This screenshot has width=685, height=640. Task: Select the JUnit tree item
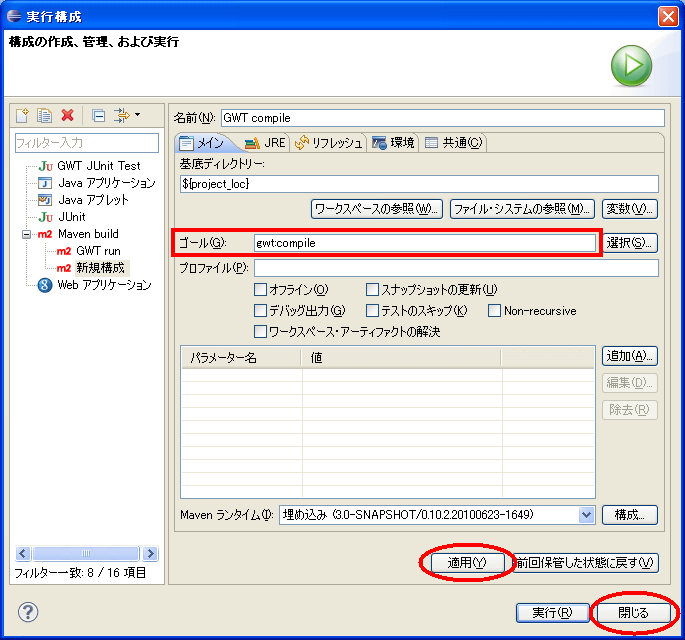tap(72, 217)
